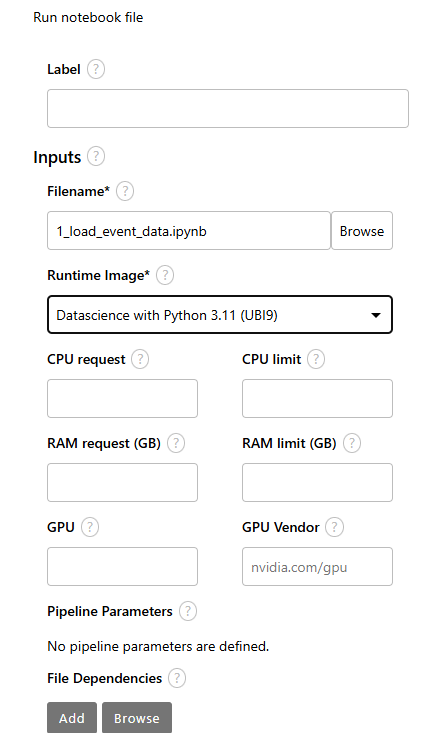The width and height of the screenshot is (443, 733).
Task: Click the help icon beside Filename
Action: pyautogui.click(x=125, y=191)
